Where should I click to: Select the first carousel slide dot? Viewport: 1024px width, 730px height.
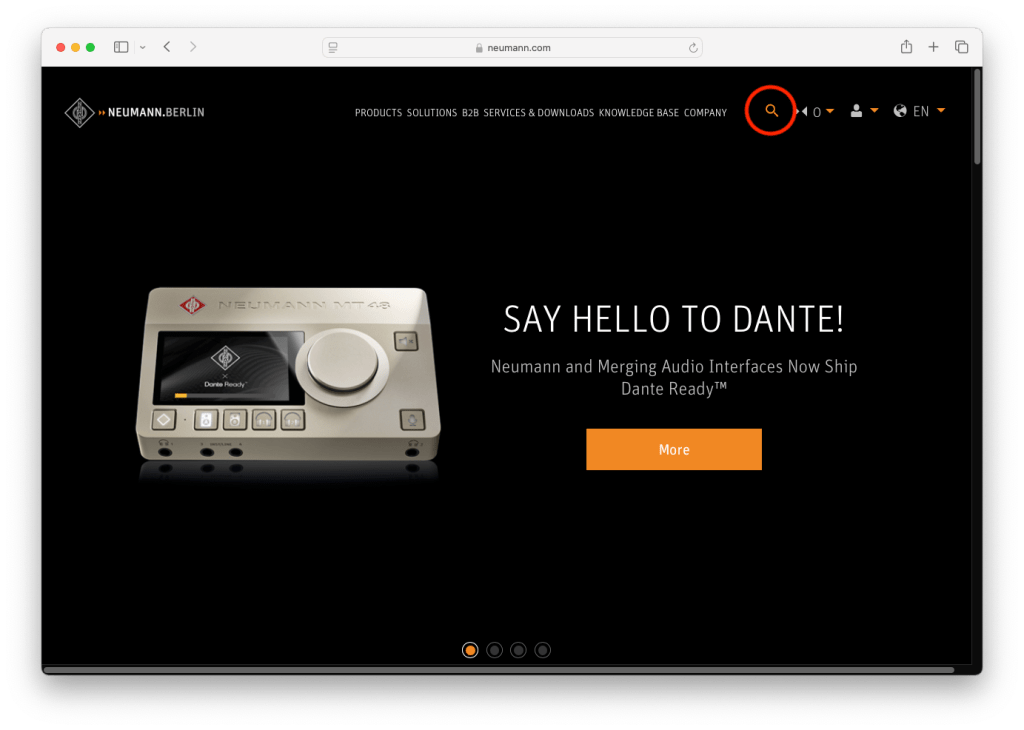coord(470,650)
